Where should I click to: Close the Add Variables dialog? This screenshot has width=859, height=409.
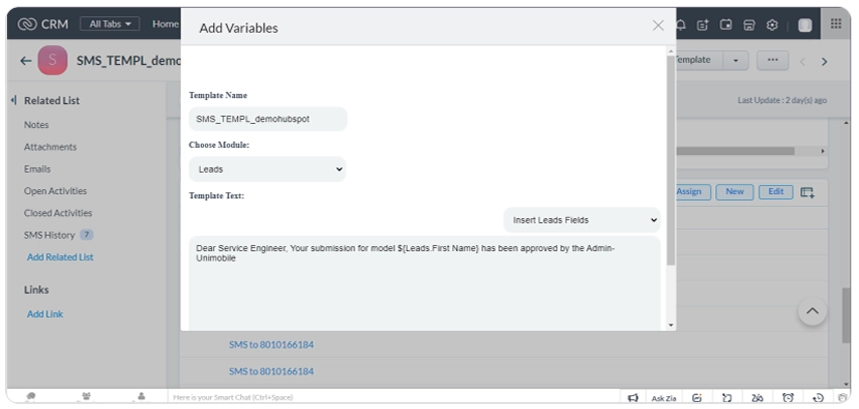tap(658, 26)
